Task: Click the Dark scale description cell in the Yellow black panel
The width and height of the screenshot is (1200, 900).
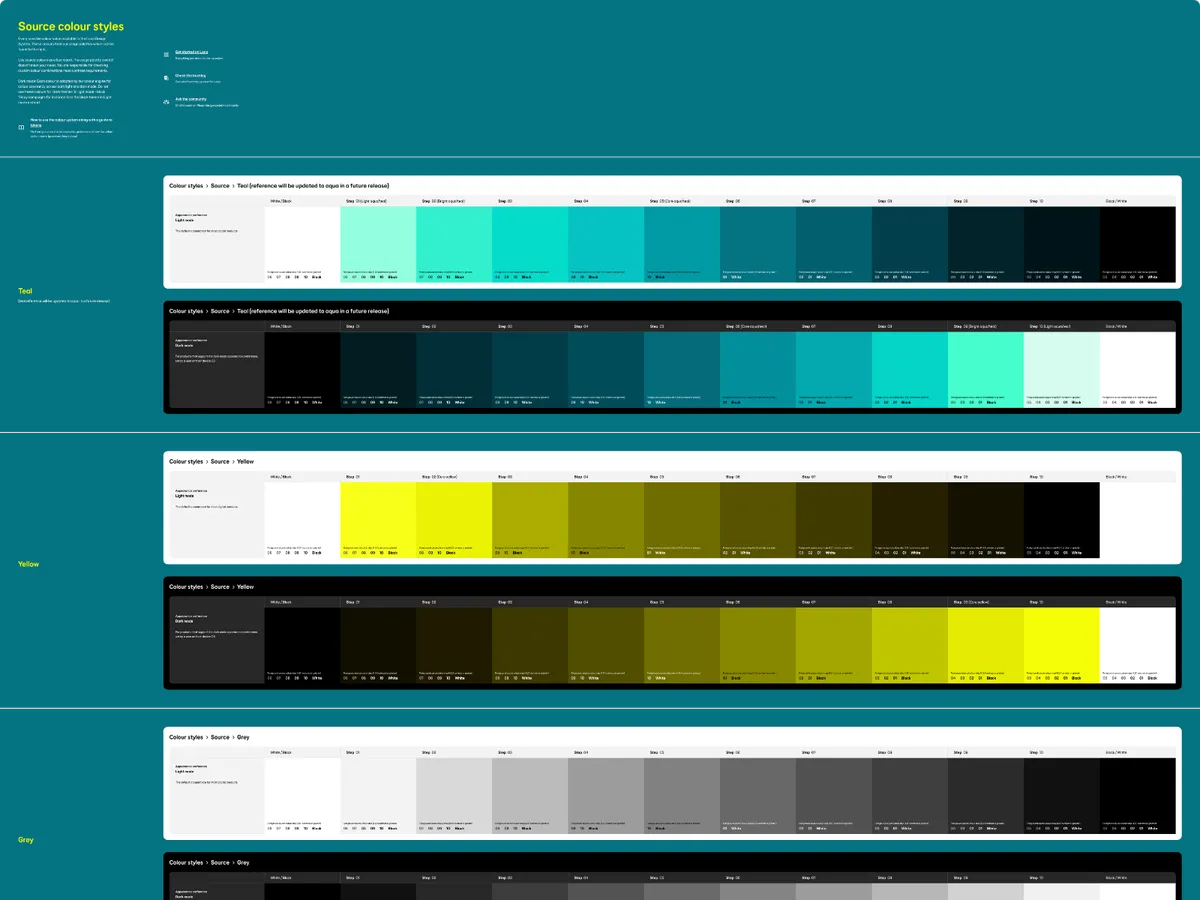Action: (217, 645)
